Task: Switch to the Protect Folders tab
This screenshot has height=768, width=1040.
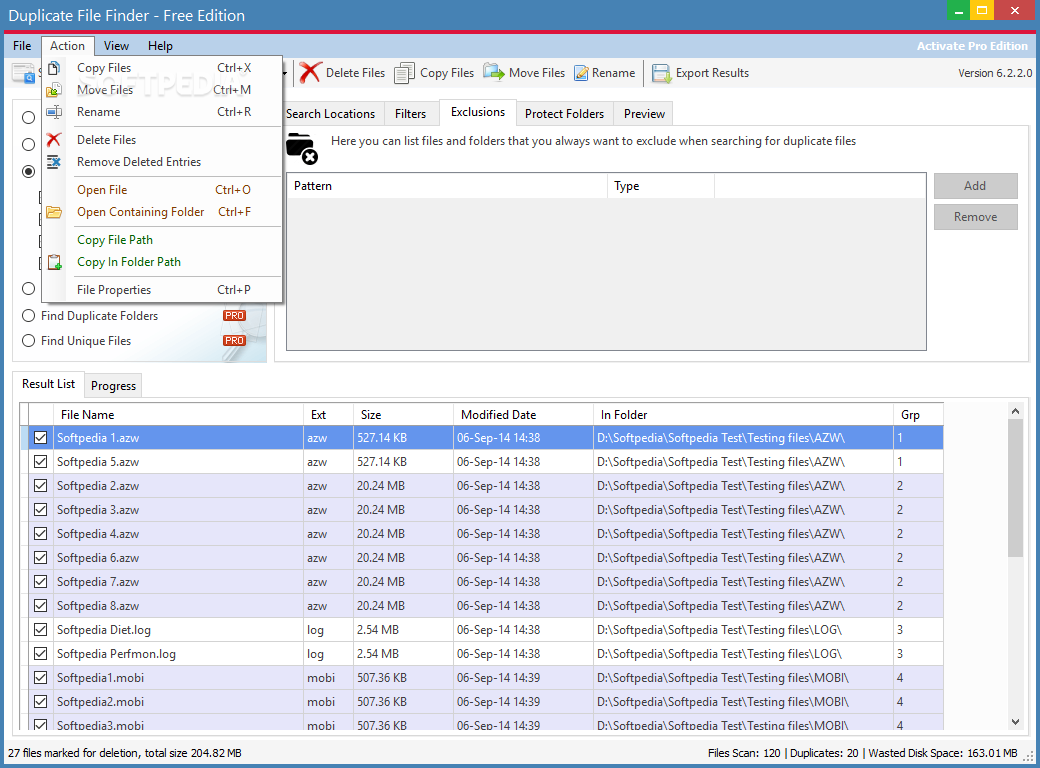Action: click(564, 114)
